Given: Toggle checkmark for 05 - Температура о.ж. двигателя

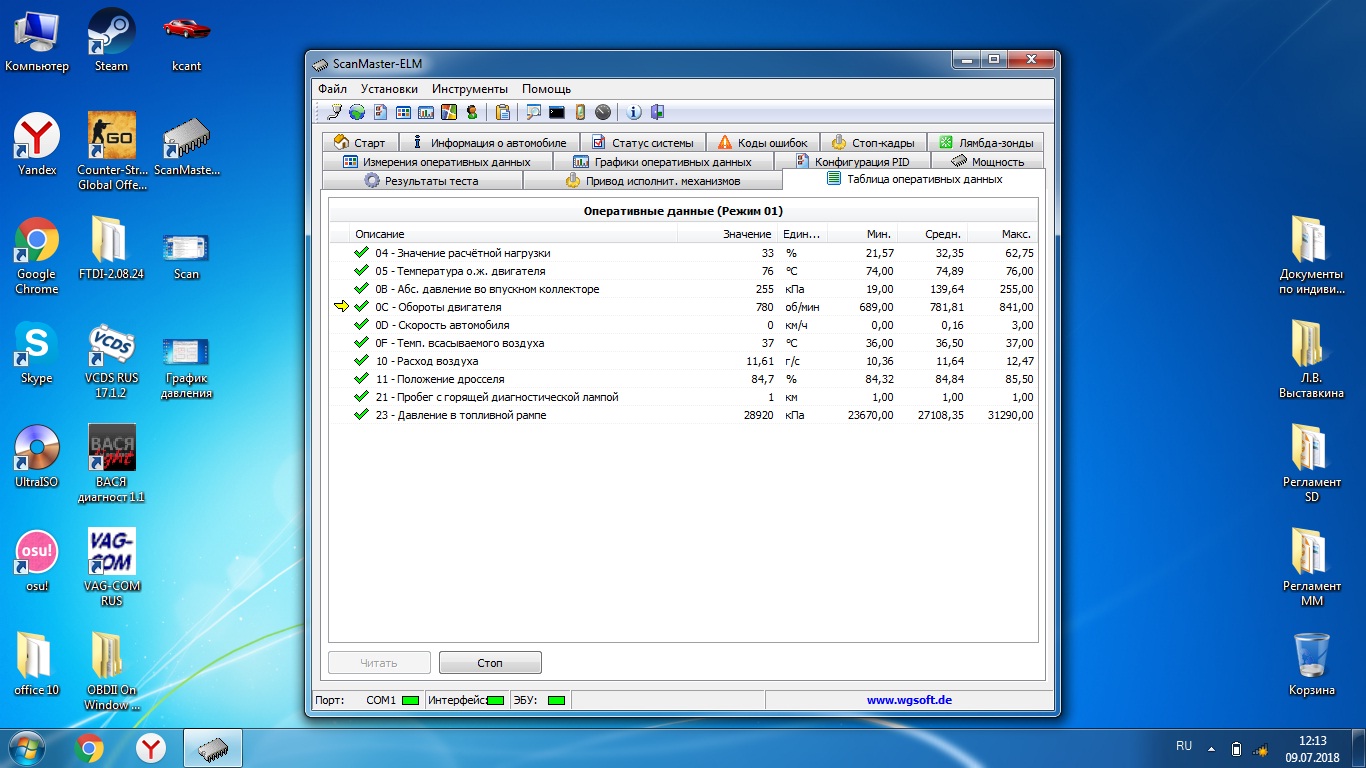Looking at the screenshot, I should pos(361,271).
